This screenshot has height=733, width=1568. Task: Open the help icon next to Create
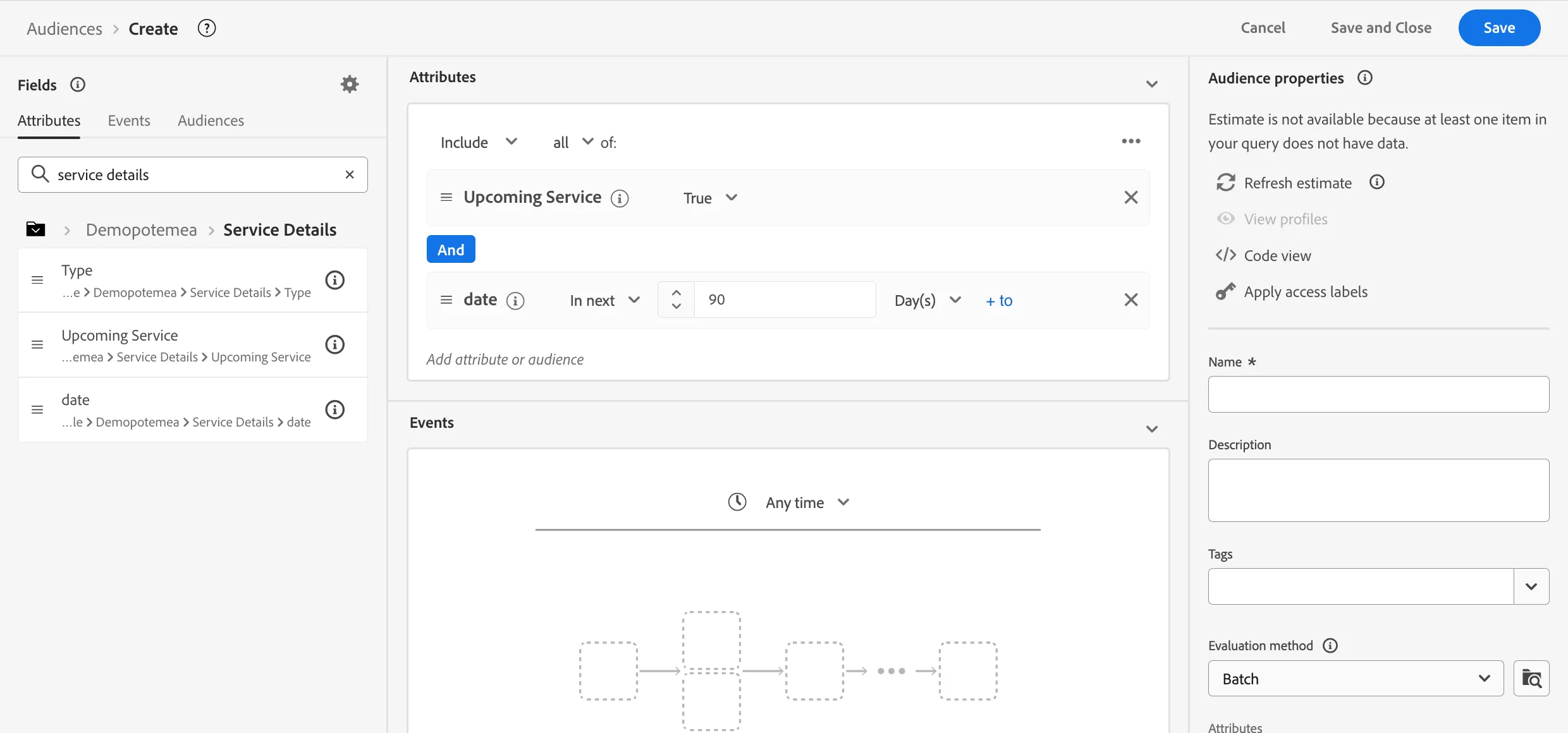(207, 28)
